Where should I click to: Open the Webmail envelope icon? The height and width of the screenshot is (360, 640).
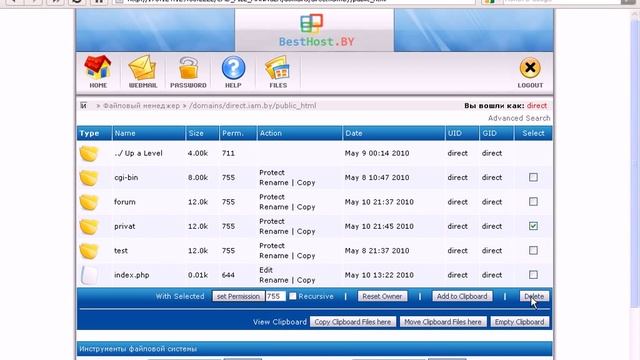coord(143,72)
